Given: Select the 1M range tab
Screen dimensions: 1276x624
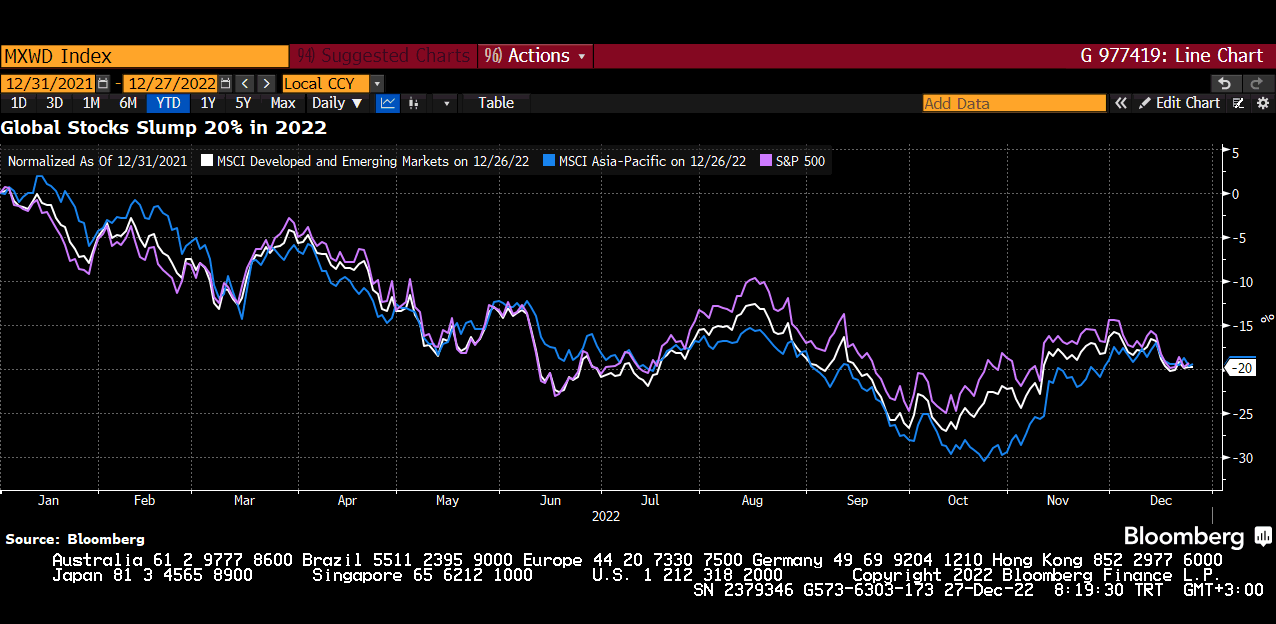Looking at the screenshot, I should [x=91, y=103].
